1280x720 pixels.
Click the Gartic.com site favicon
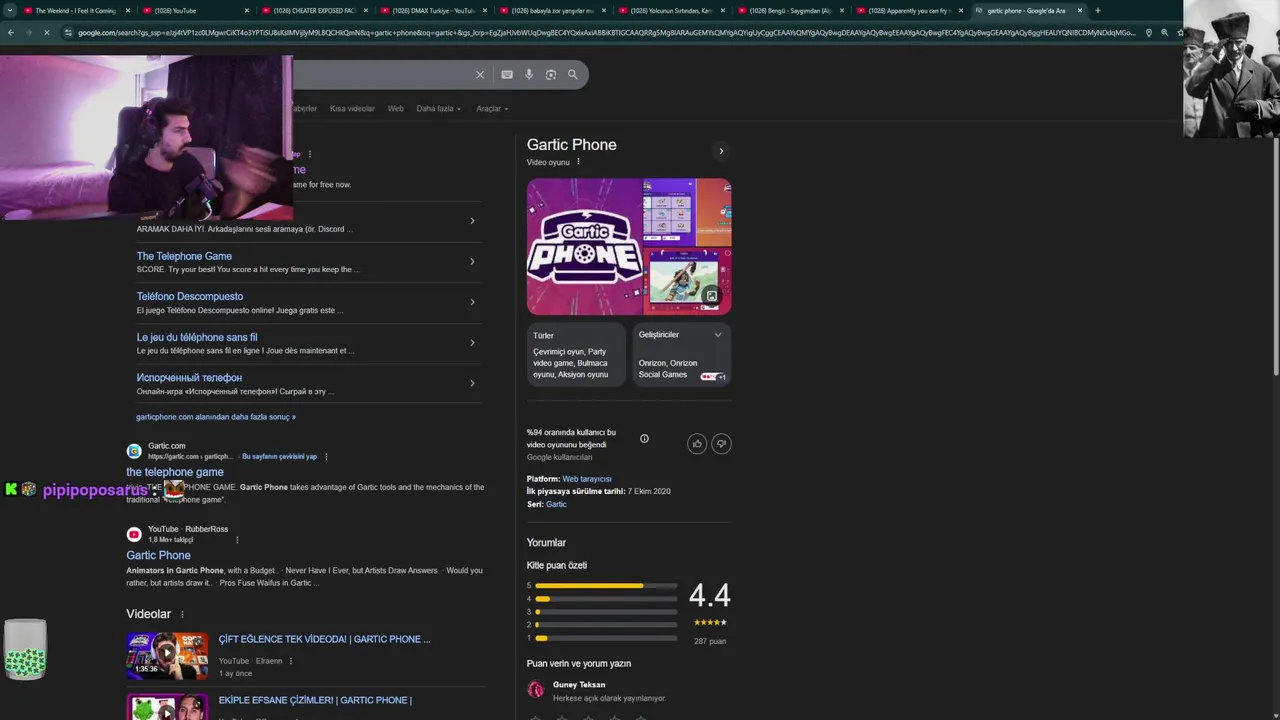click(x=134, y=451)
